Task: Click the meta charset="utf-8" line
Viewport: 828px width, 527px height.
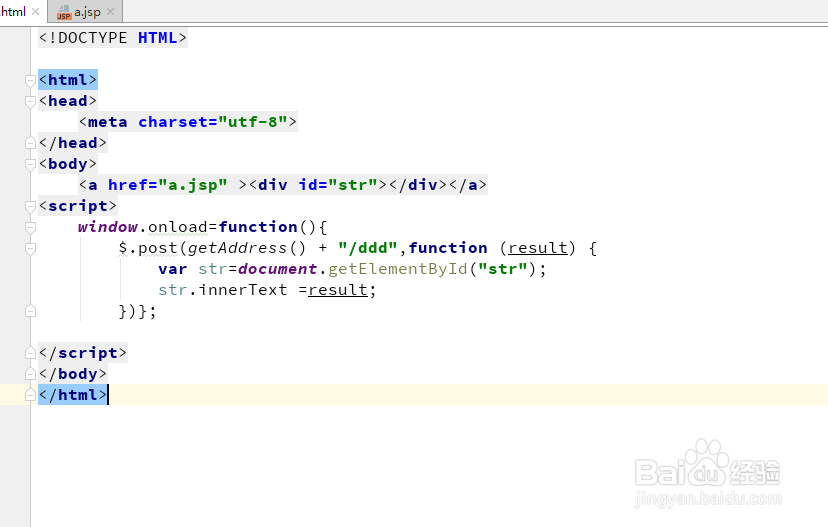Action: (x=188, y=122)
